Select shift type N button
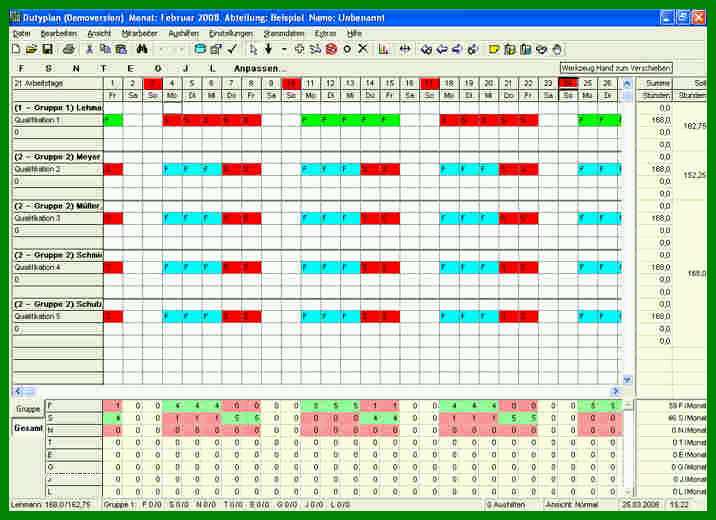Image resolution: width=716 pixels, height=520 pixels. point(76,68)
